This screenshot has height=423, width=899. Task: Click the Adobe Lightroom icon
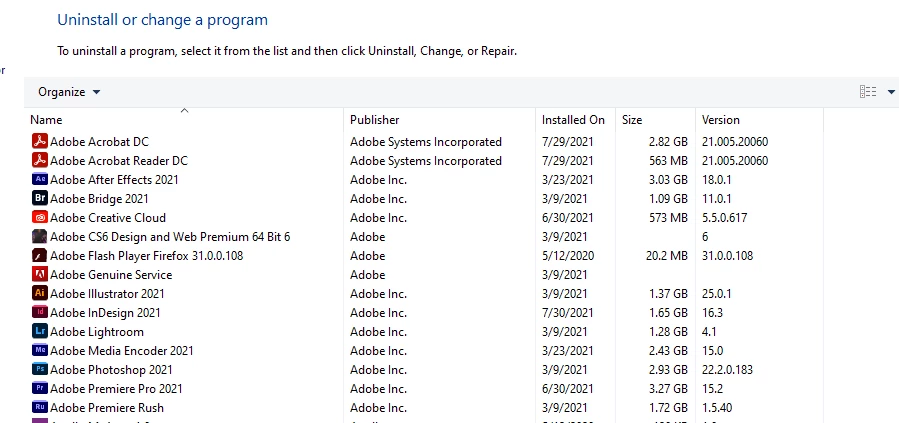pyautogui.click(x=40, y=332)
